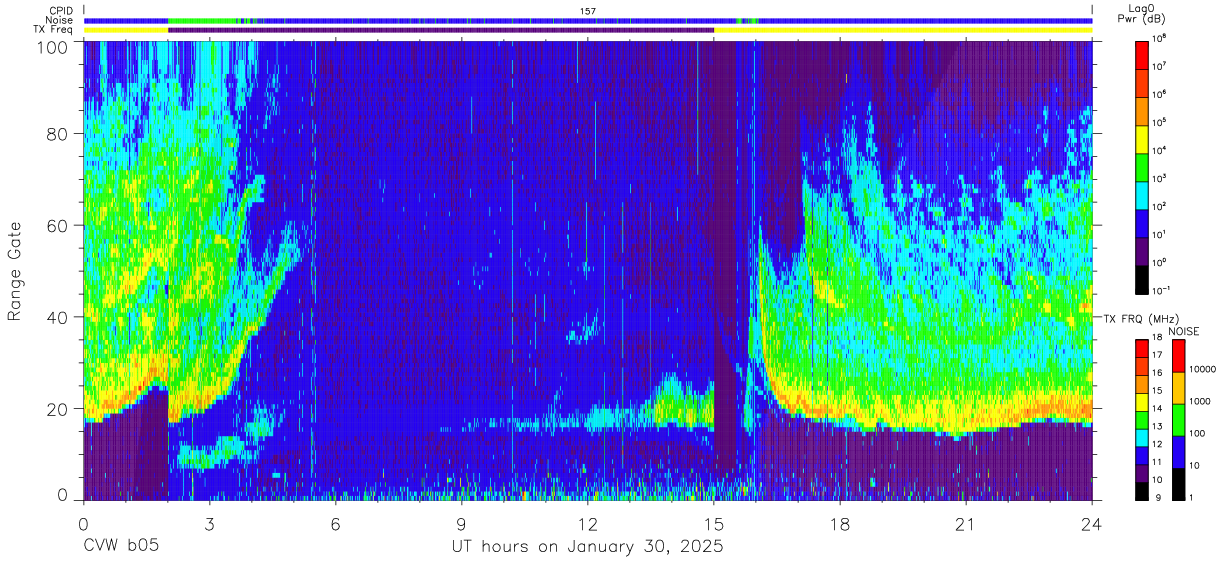This screenshot has width=1228, height=567.
Task: Pick the purple swatch in TX FRQ colorbar
Action: (1141, 472)
